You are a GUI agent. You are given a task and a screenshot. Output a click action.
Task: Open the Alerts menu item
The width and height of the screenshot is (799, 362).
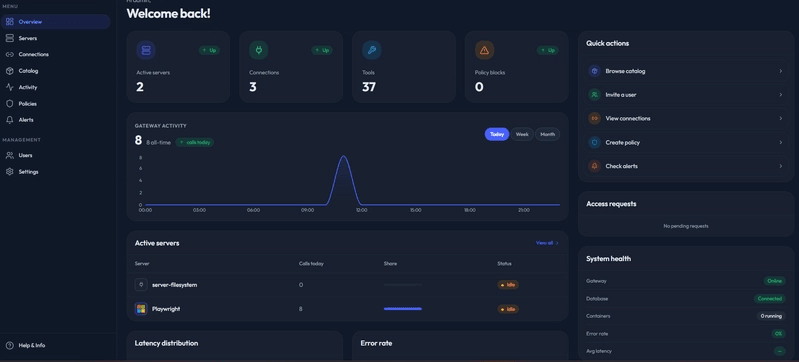click(56, 120)
